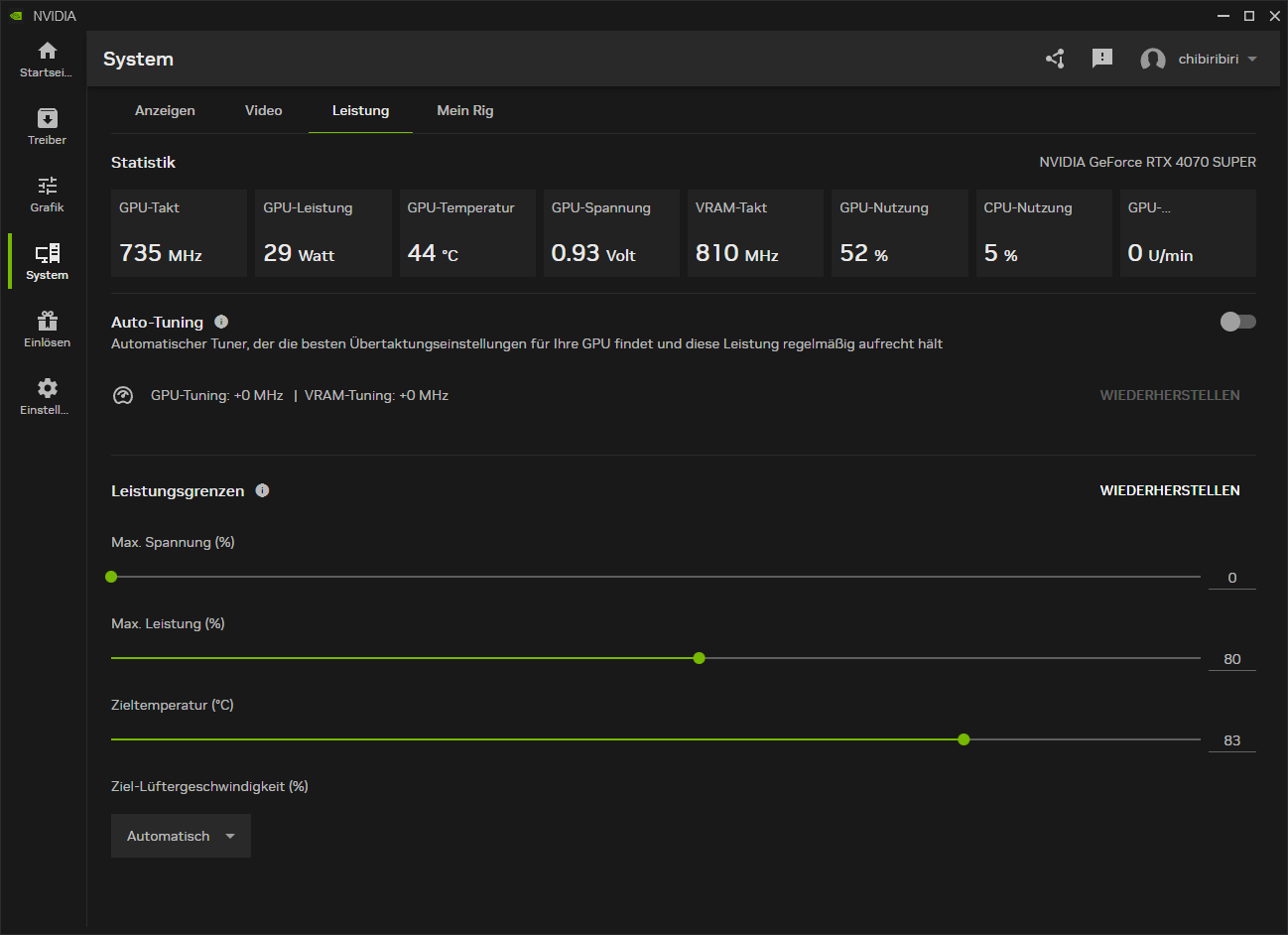Click the share icon in the header
This screenshot has height=935, width=1288.
pyautogui.click(x=1055, y=59)
